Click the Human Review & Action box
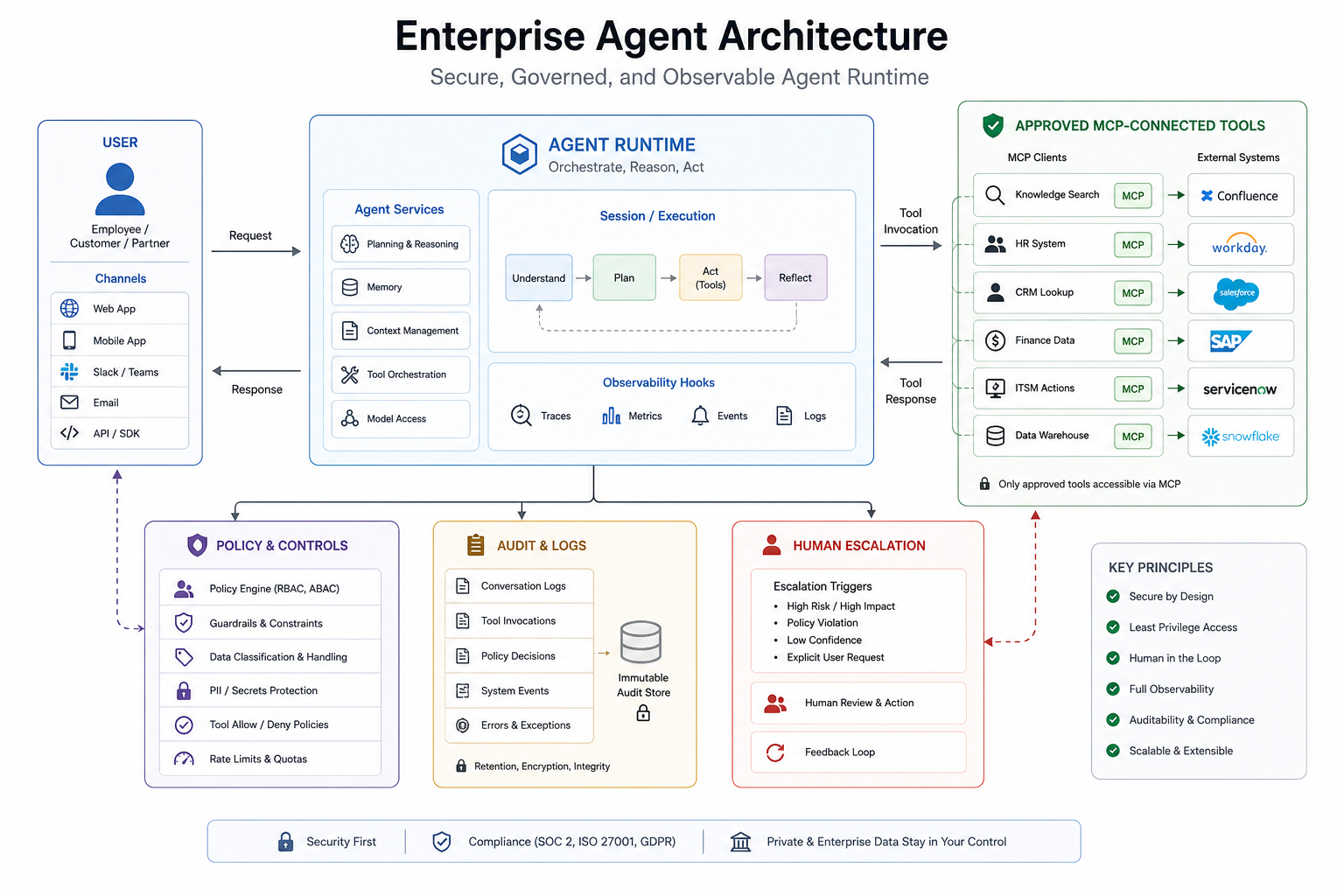The image size is (1344, 896). pos(858,703)
